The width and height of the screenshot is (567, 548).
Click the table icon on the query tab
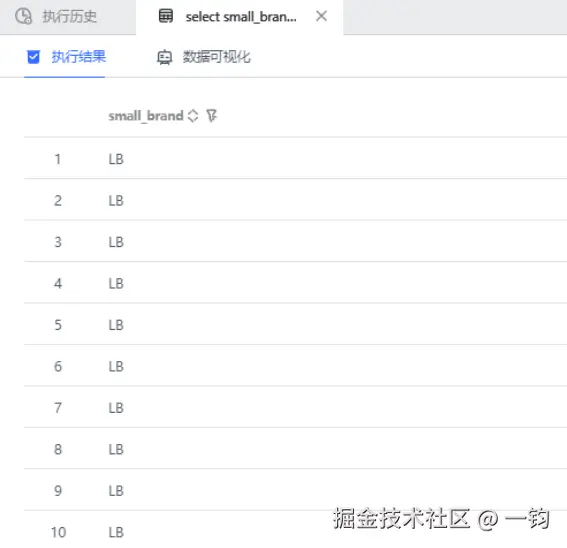click(166, 16)
